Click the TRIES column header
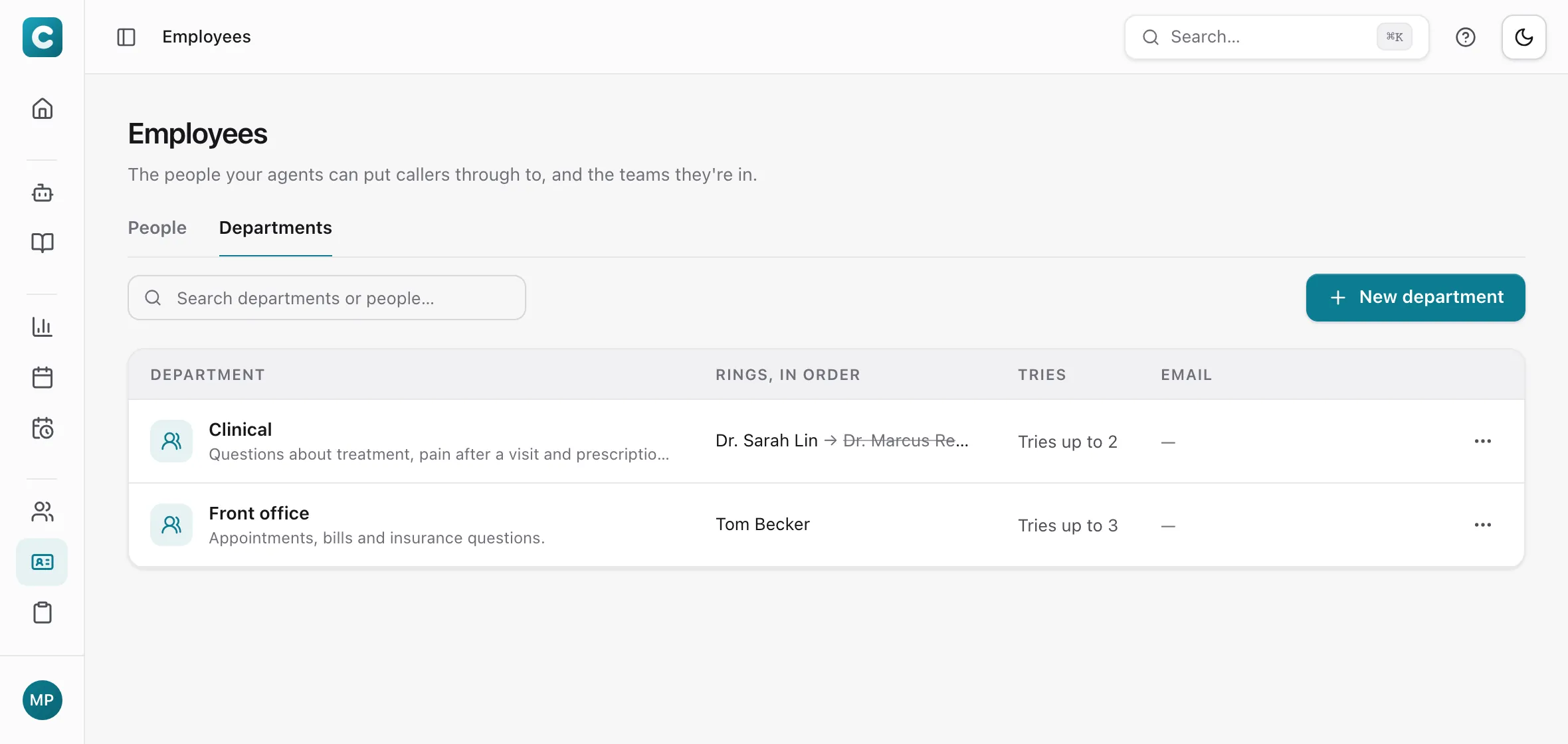Viewport: 1568px width, 744px height. pyautogui.click(x=1042, y=375)
